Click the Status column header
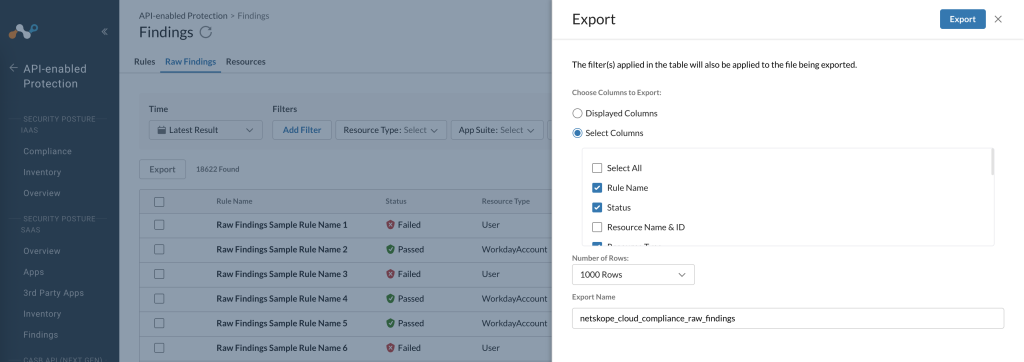The height and width of the screenshot is (362, 1024). pyautogui.click(x=396, y=201)
